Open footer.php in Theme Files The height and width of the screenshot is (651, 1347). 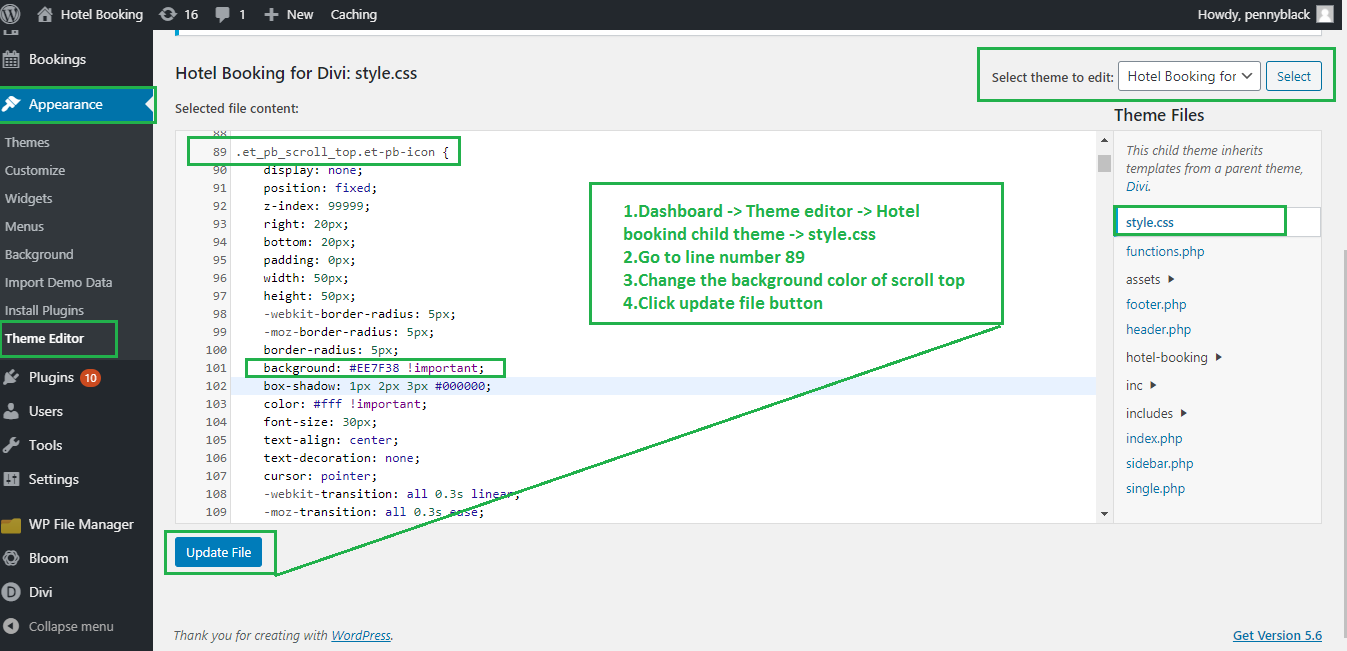click(1156, 304)
